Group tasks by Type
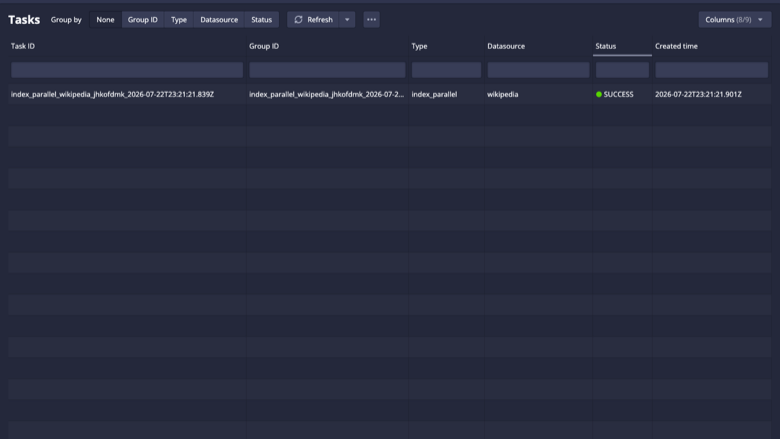This screenshot has width=780, height=439. 179,19
